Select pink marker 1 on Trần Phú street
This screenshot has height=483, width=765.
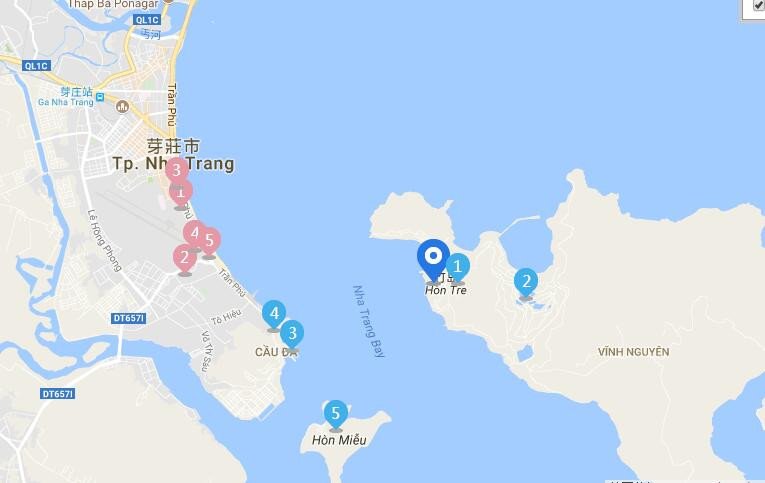click(x=181, y=195)
